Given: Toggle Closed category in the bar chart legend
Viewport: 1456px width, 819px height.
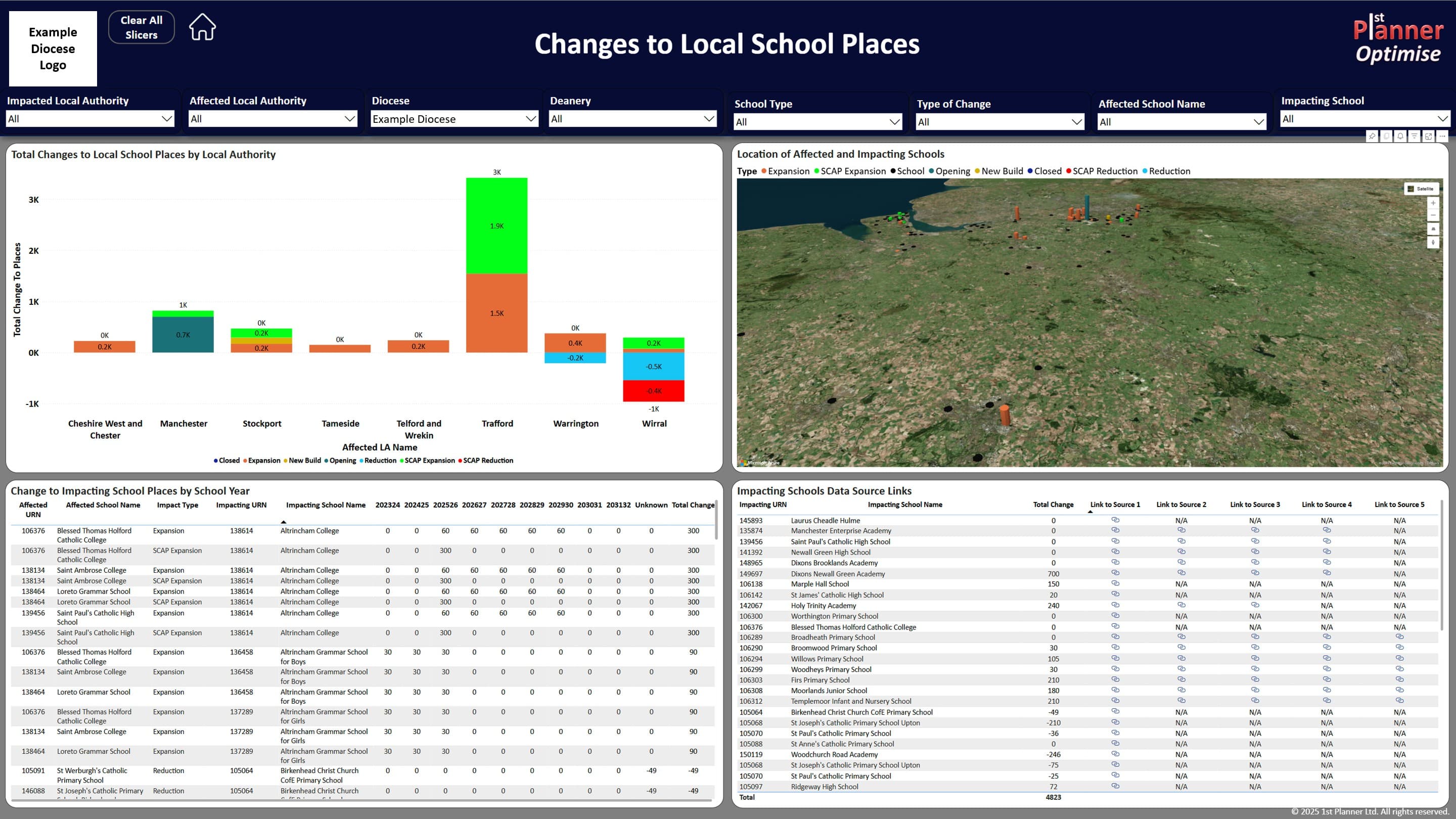Looking at the screenshot, I should 228,460.
